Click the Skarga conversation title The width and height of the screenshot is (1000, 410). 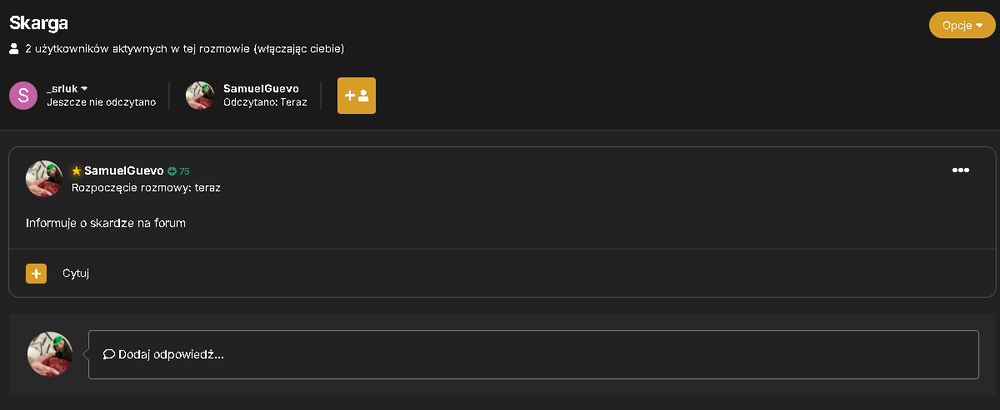(39, 24)
